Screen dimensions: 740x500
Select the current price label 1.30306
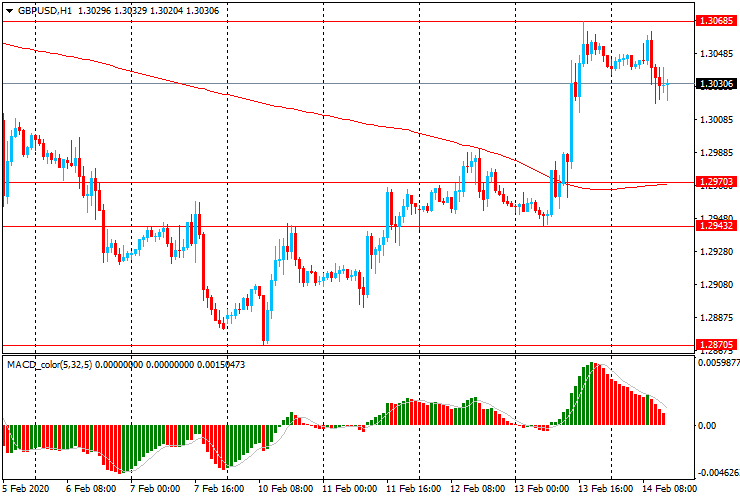(716, 84)
